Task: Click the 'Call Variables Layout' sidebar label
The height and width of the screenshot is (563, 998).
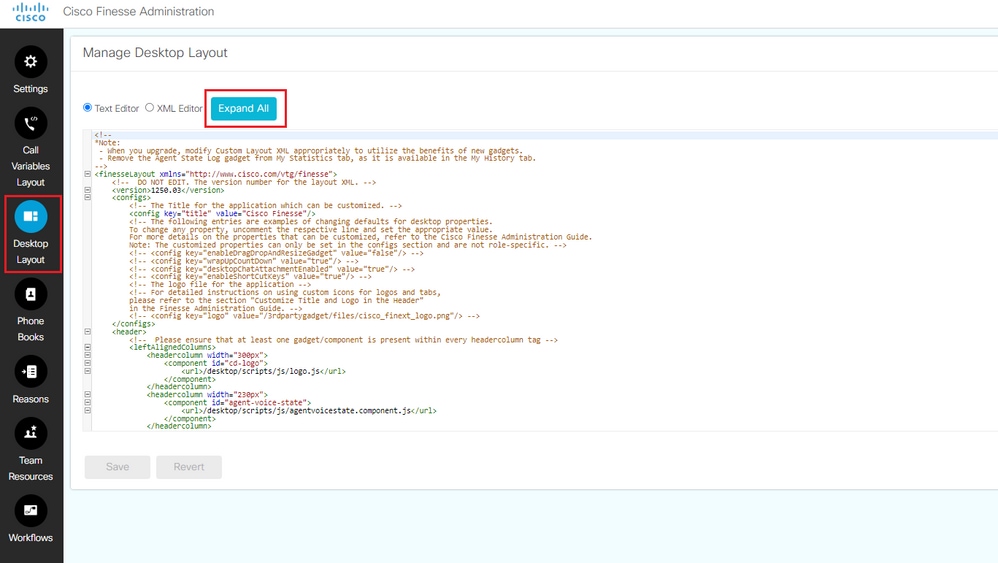Action: [x=31, y=166]
